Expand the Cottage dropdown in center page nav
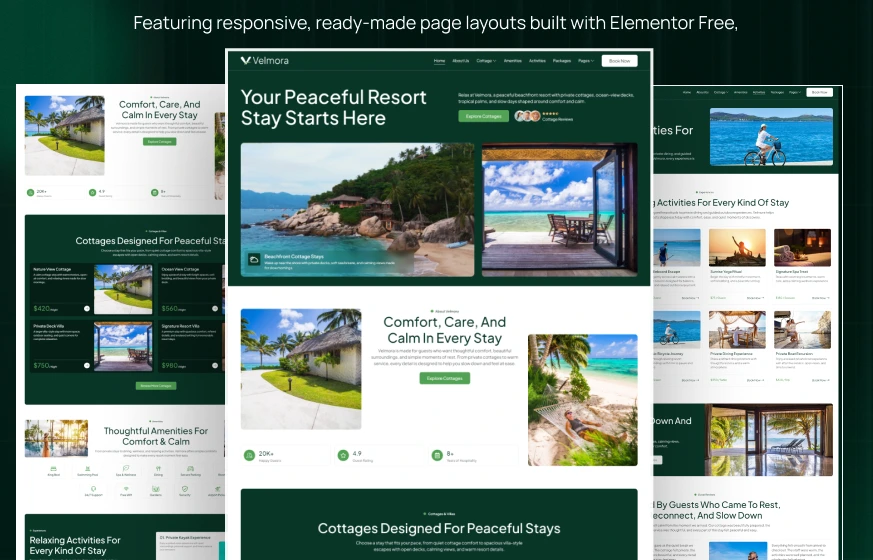The image size is (873, 560). [486, 61]
